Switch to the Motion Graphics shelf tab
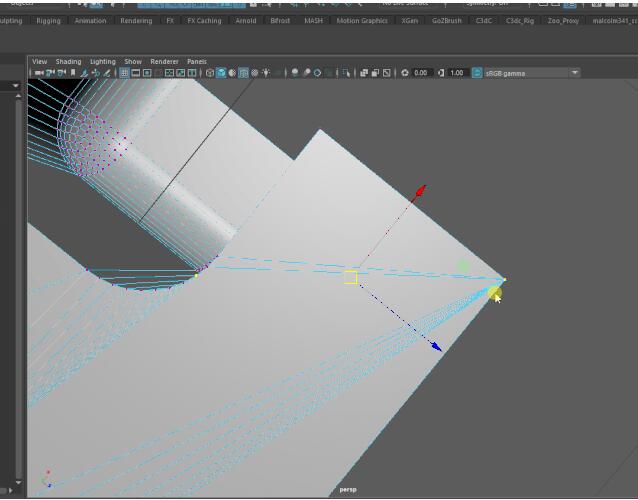Image resolution: width=638 pixels, height=500 pixels. (x=361, y=20)
